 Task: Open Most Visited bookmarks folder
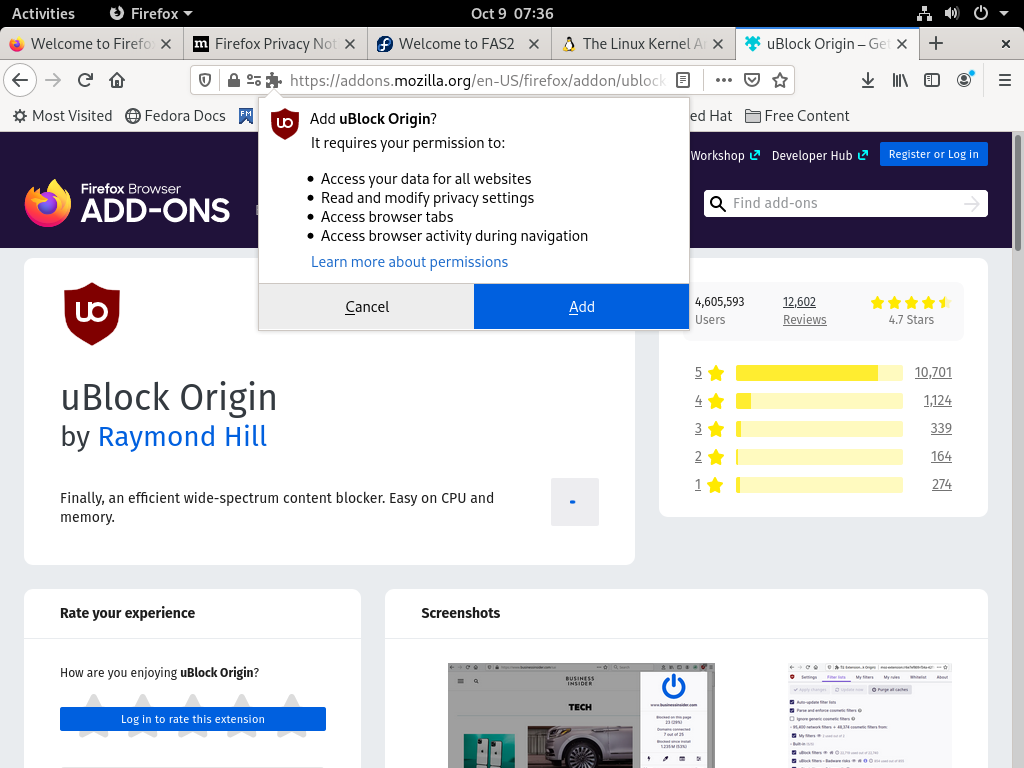click(63, 116)
